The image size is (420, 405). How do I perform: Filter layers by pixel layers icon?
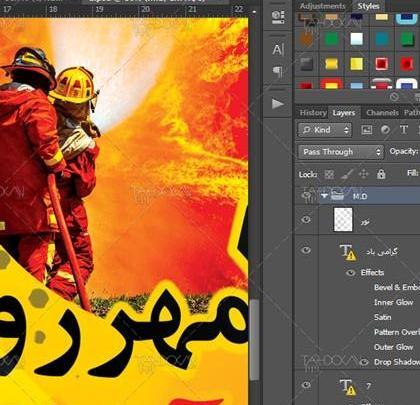tap(367, 130)
